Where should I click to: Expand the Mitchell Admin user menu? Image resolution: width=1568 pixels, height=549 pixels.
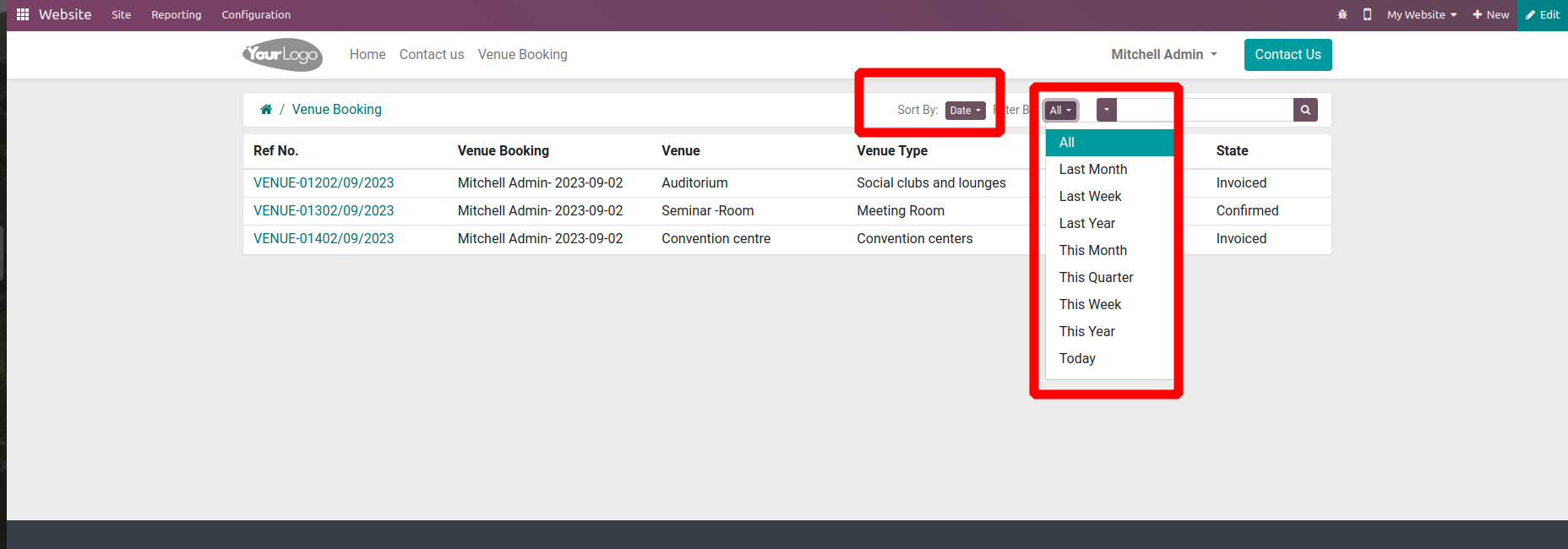pos(1164,54)
